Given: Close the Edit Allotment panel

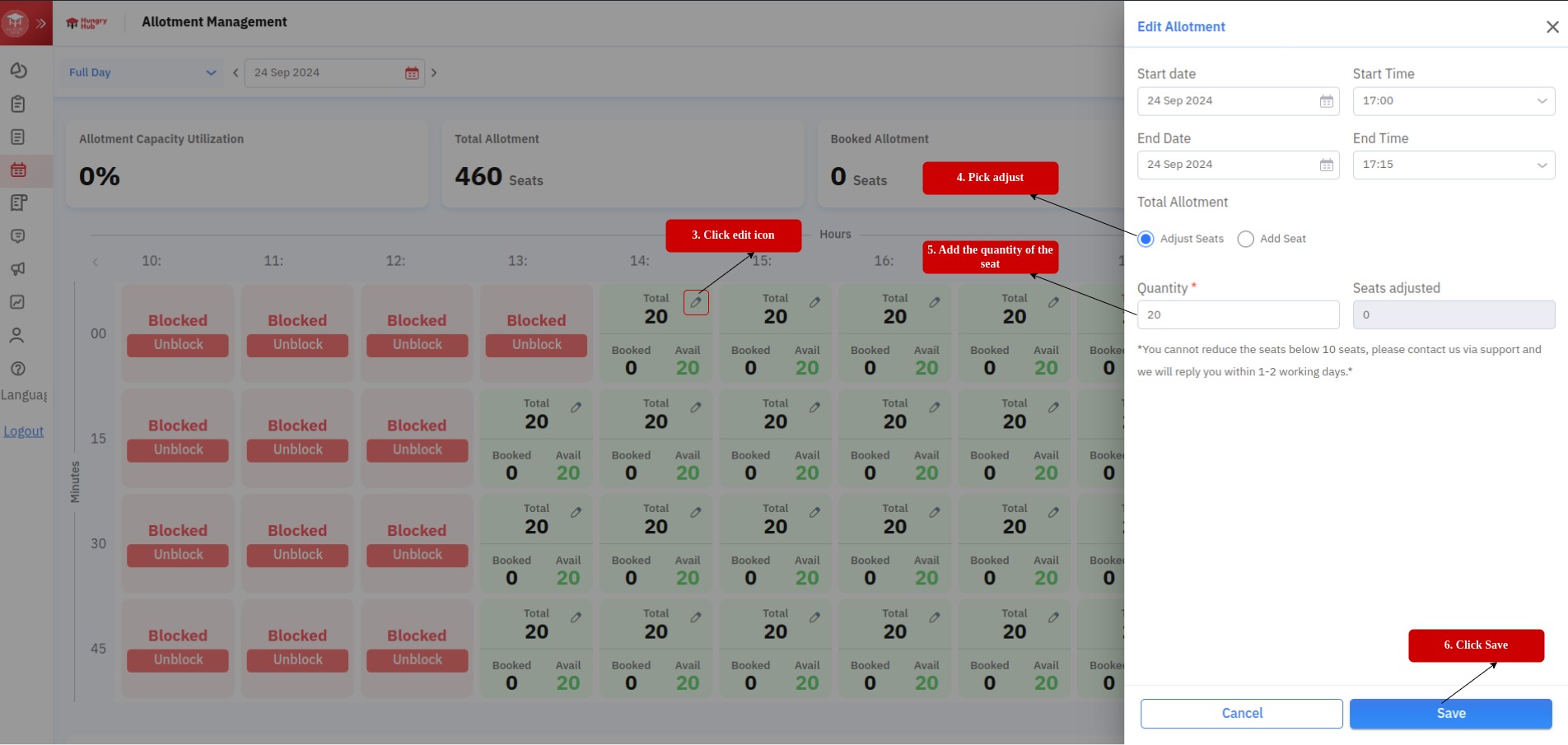Looking at the screenshot, I should point(1552,27).
